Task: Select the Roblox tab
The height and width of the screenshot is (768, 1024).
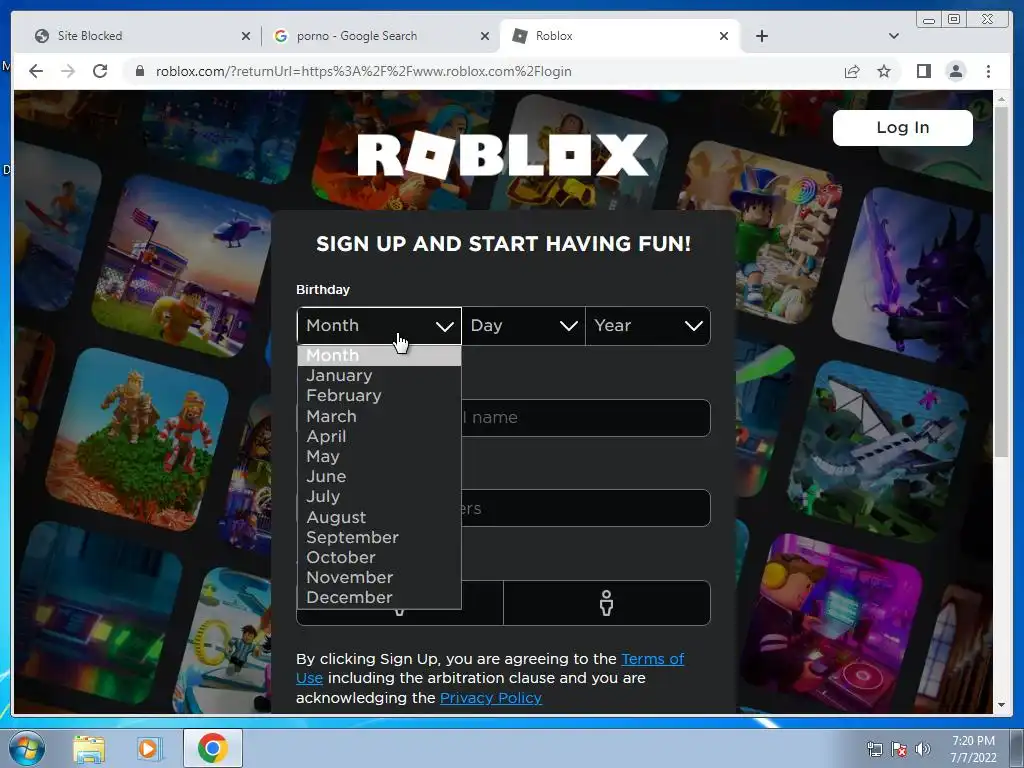Action: coord(619,36)
